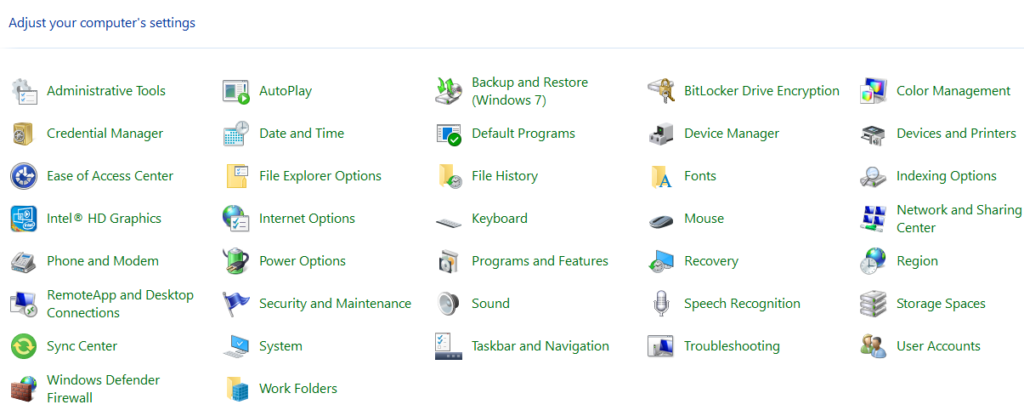Click the Devices and Printers icon
Viewport: 1024px width, 416px height.
coord(873,134)
